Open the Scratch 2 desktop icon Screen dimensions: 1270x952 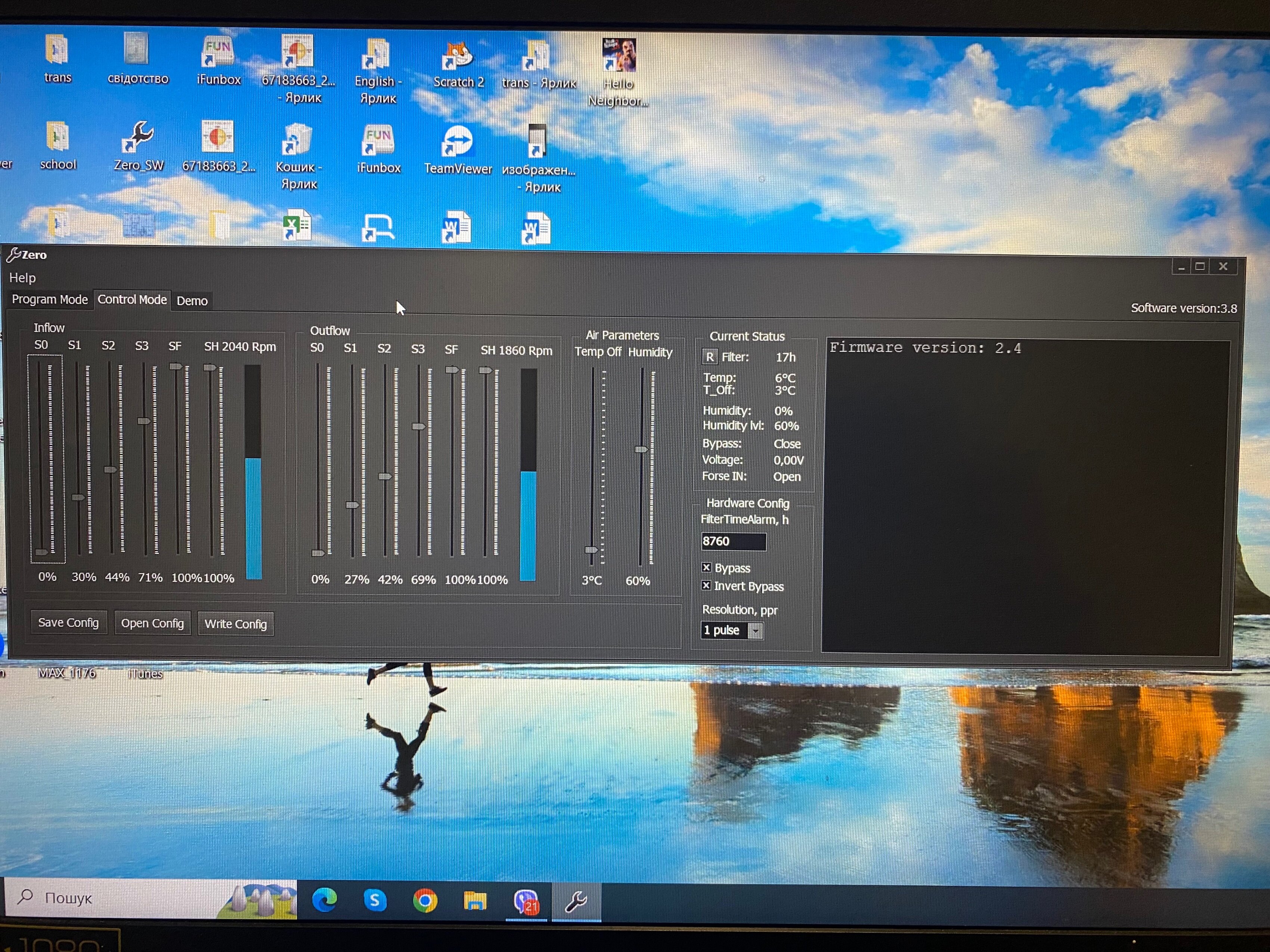tap(458, 56)
